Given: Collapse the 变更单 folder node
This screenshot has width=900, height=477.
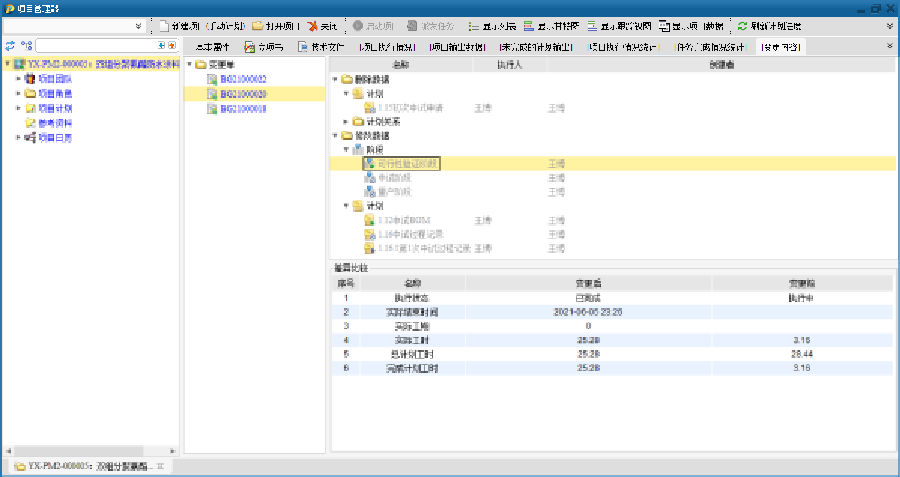Looking at the screenshot, I should 189,64.
